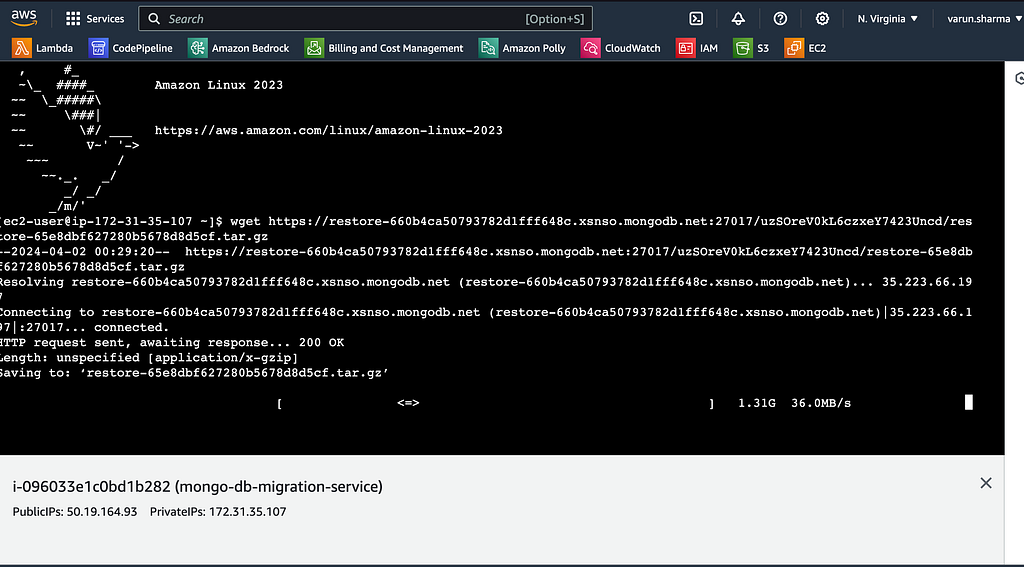
Task: Focus the AWS search field
Action: pos(366,19)
